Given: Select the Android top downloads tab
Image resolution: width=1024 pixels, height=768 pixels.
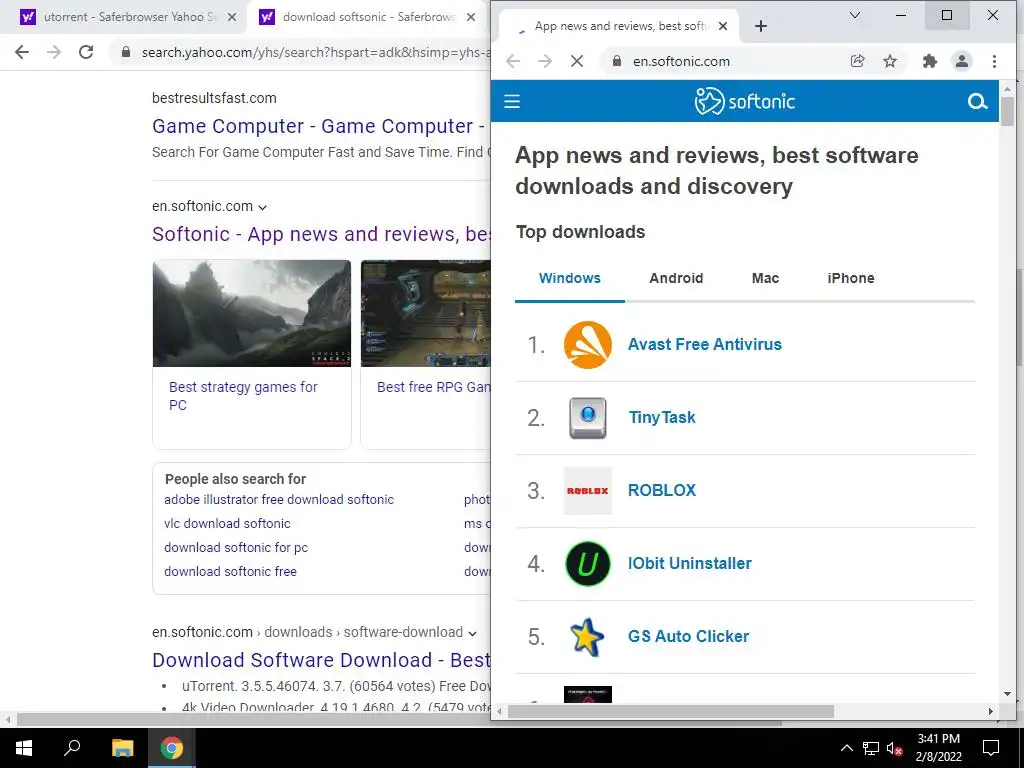Looking at the screenshot, I should point(676,278).
